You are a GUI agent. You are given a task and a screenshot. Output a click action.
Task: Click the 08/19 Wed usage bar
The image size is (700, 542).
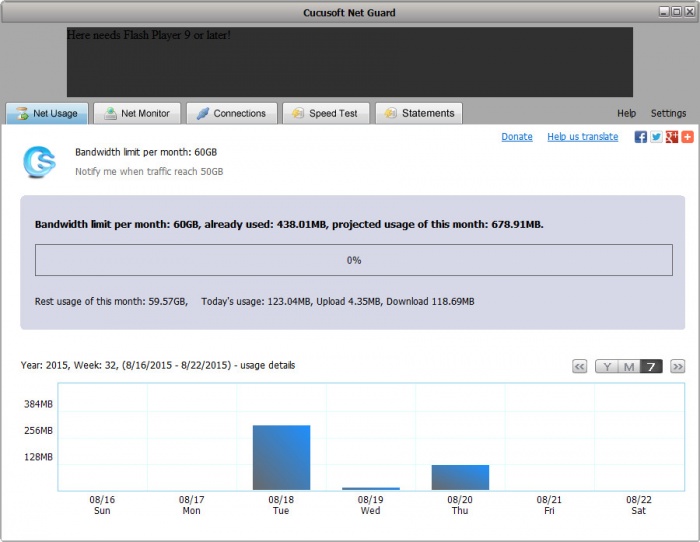(371, 488)
